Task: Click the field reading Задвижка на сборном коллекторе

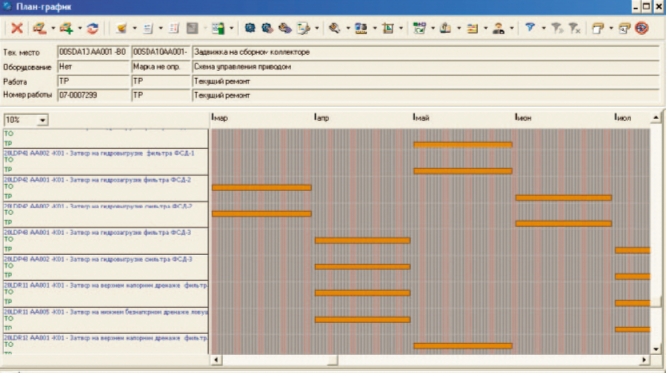Action: click(x=426, y=52)
